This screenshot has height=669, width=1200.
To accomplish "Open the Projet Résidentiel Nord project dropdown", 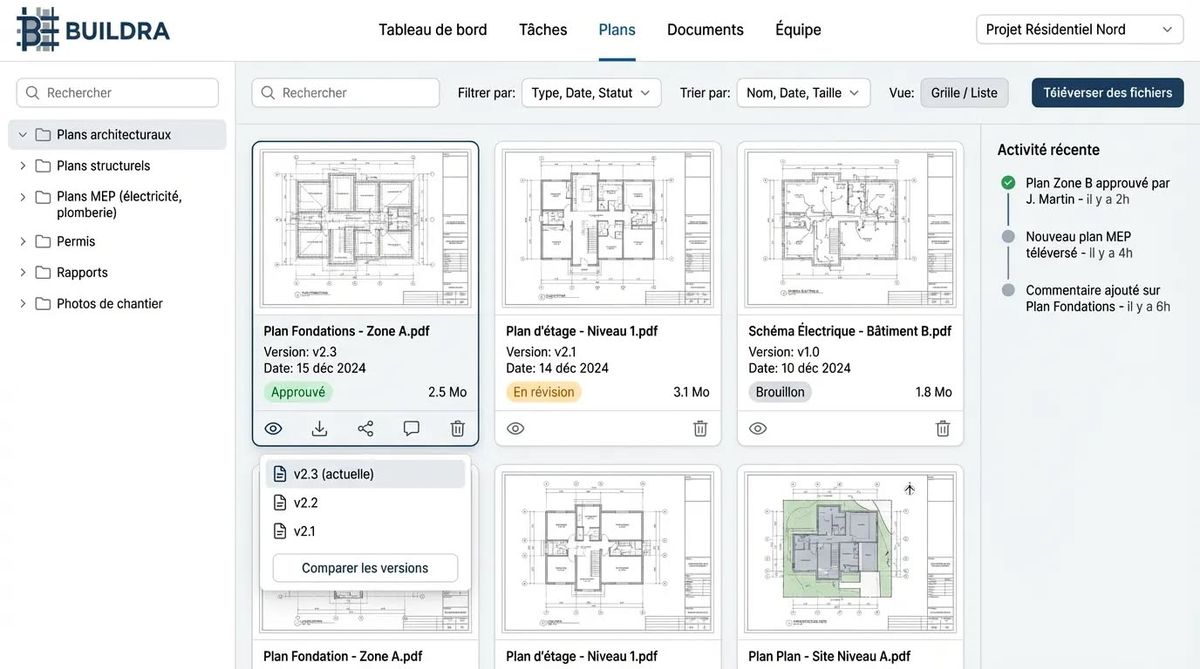I will point(1079,30).
